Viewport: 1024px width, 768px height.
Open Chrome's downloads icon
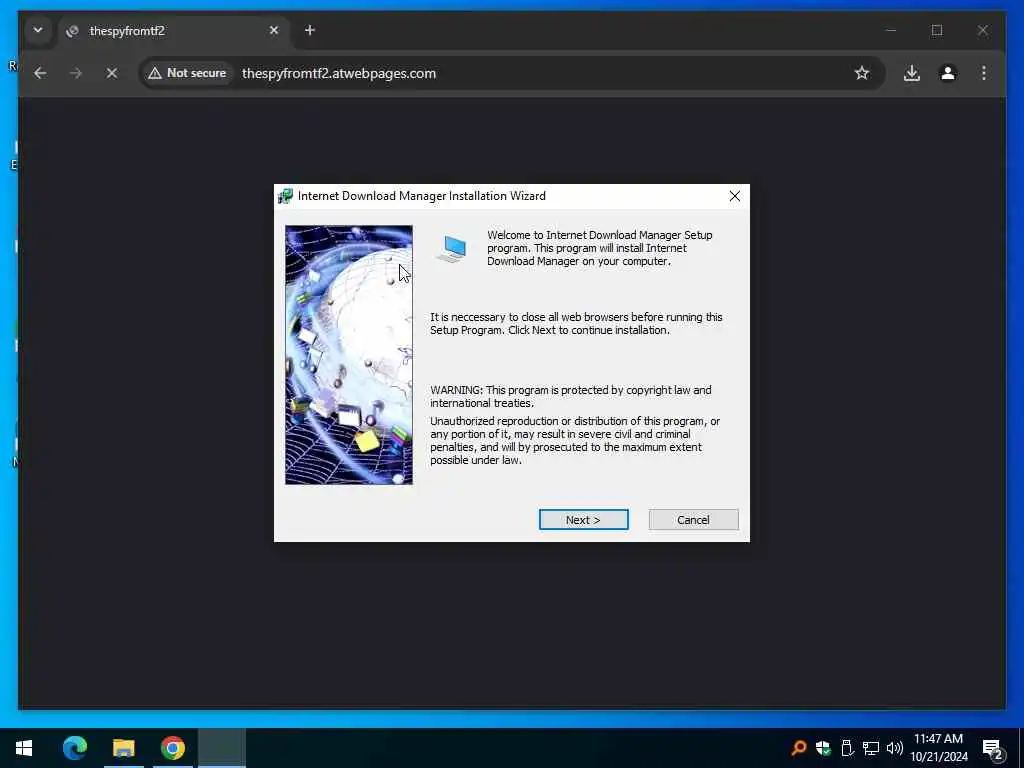[x=912, y=73]
